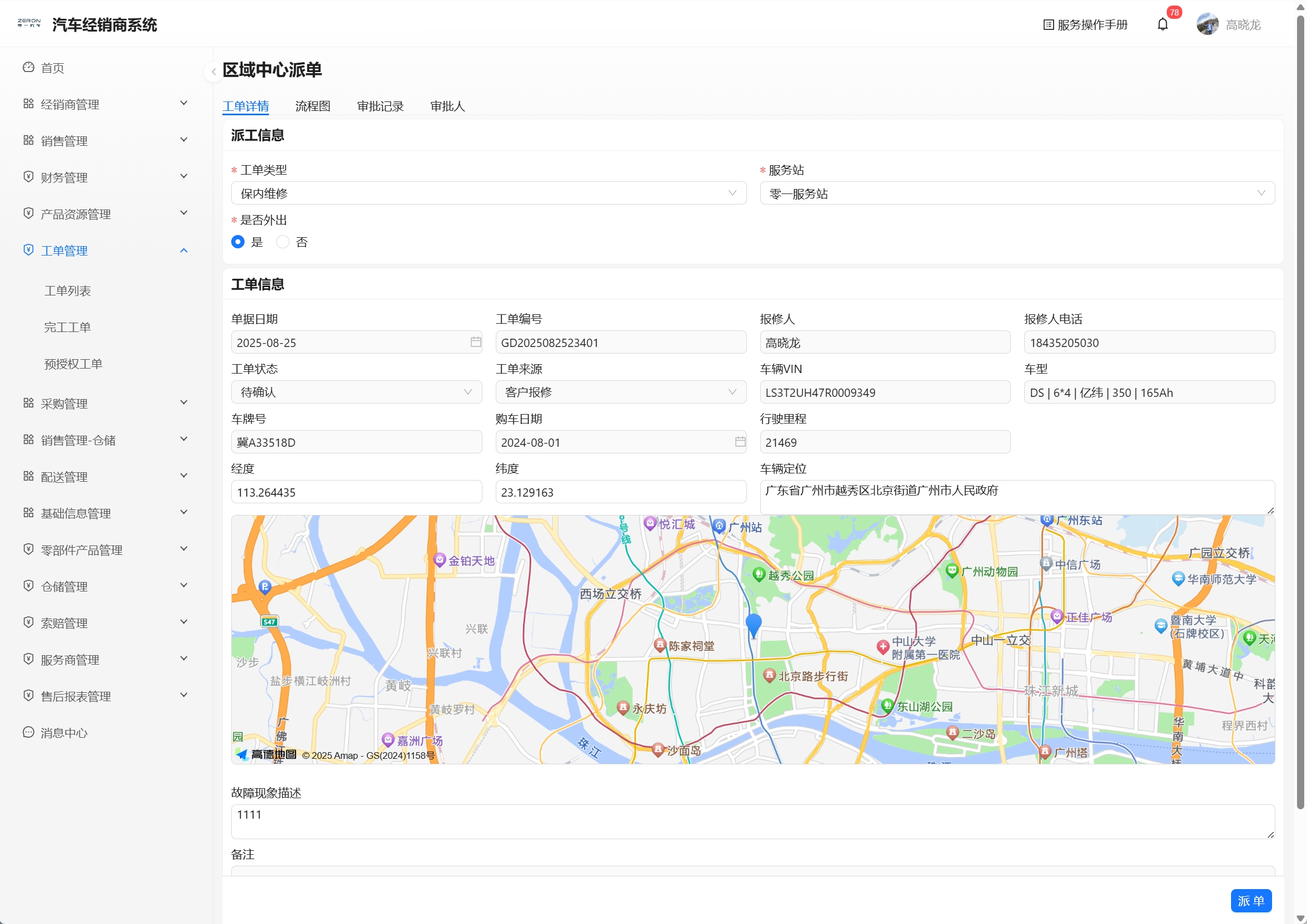
Task: Switch to 工单详情 tab
Action: tap(245, 106)
